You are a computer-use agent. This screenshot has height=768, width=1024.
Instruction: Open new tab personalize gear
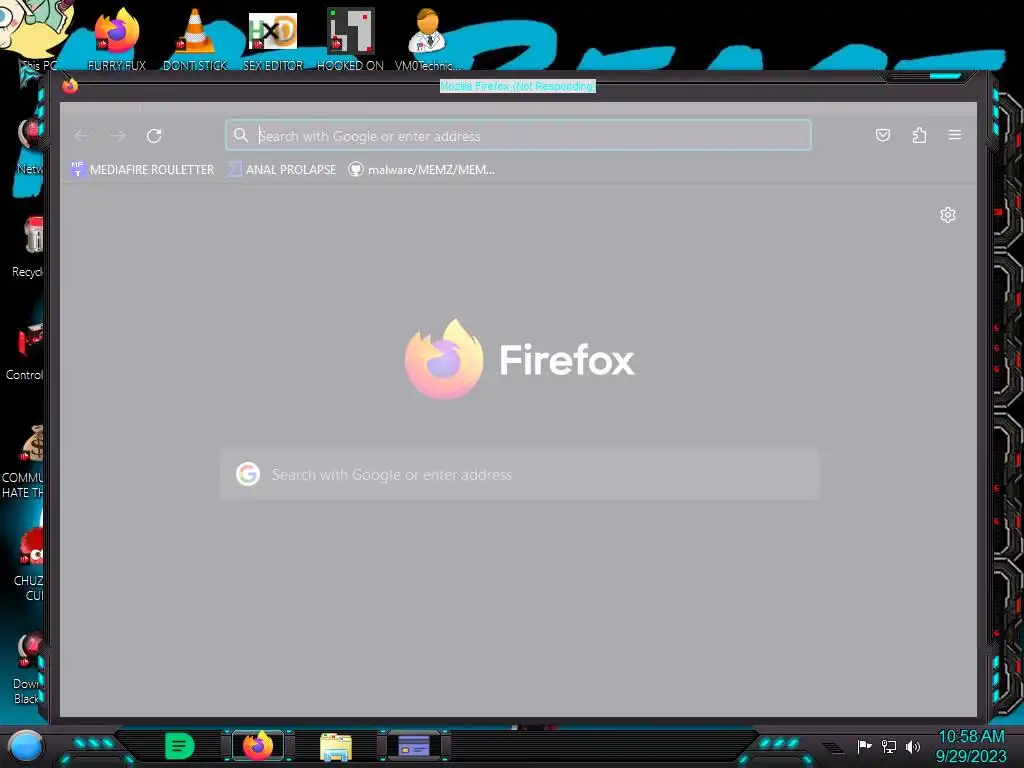948,215
